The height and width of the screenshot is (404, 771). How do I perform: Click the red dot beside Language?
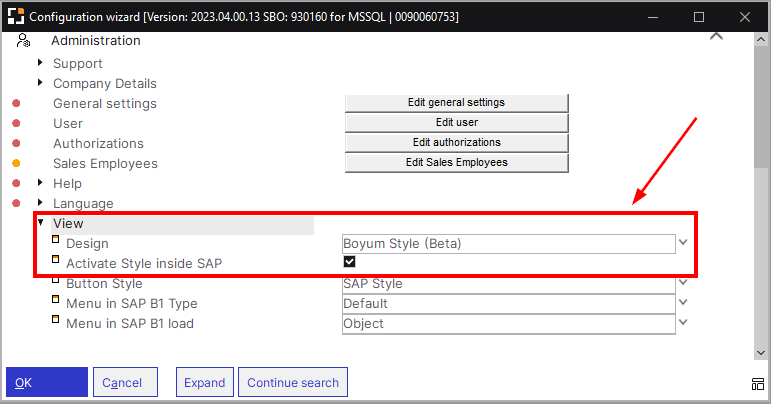pos(16,203)
